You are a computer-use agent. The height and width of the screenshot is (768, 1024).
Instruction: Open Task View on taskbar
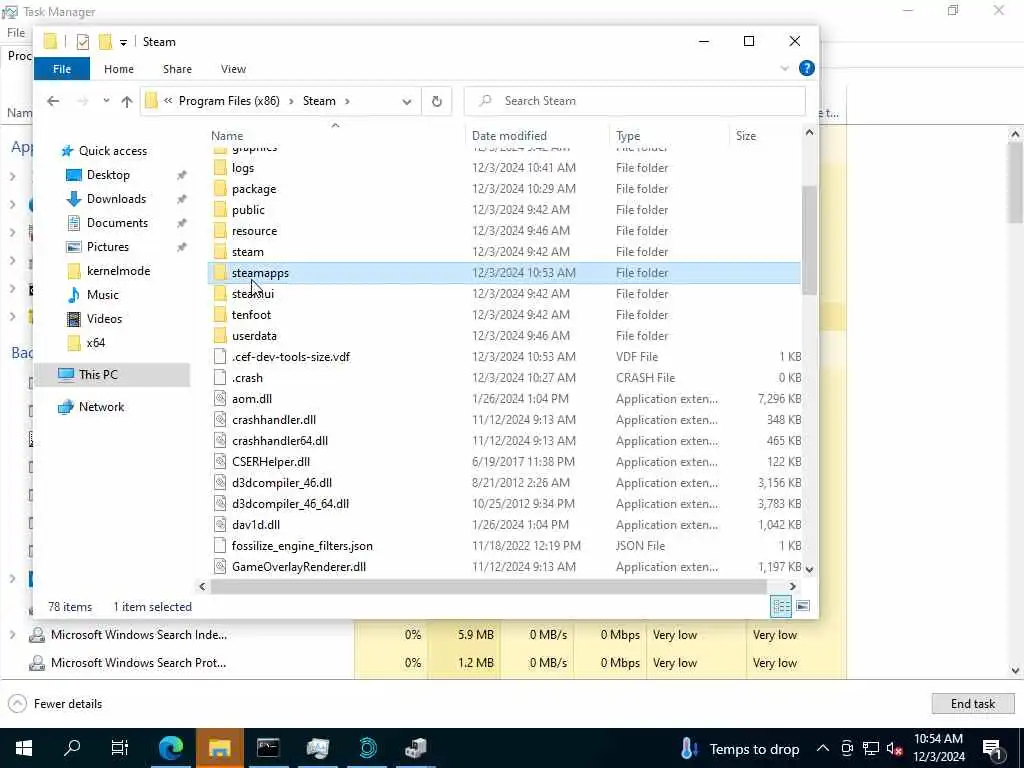[120, 748]
